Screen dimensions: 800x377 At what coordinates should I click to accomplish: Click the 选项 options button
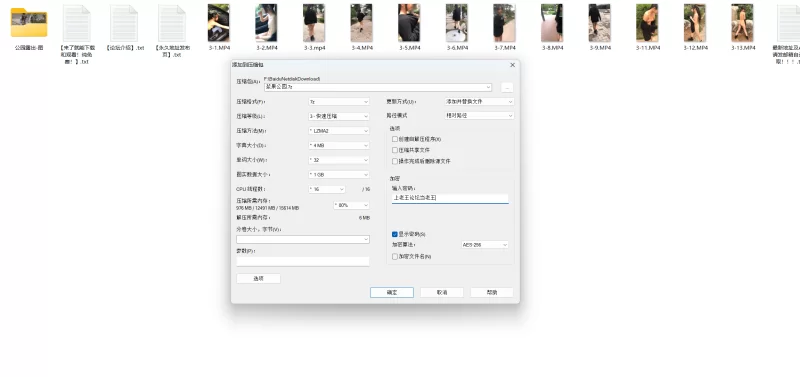click(x=259, y=279)
